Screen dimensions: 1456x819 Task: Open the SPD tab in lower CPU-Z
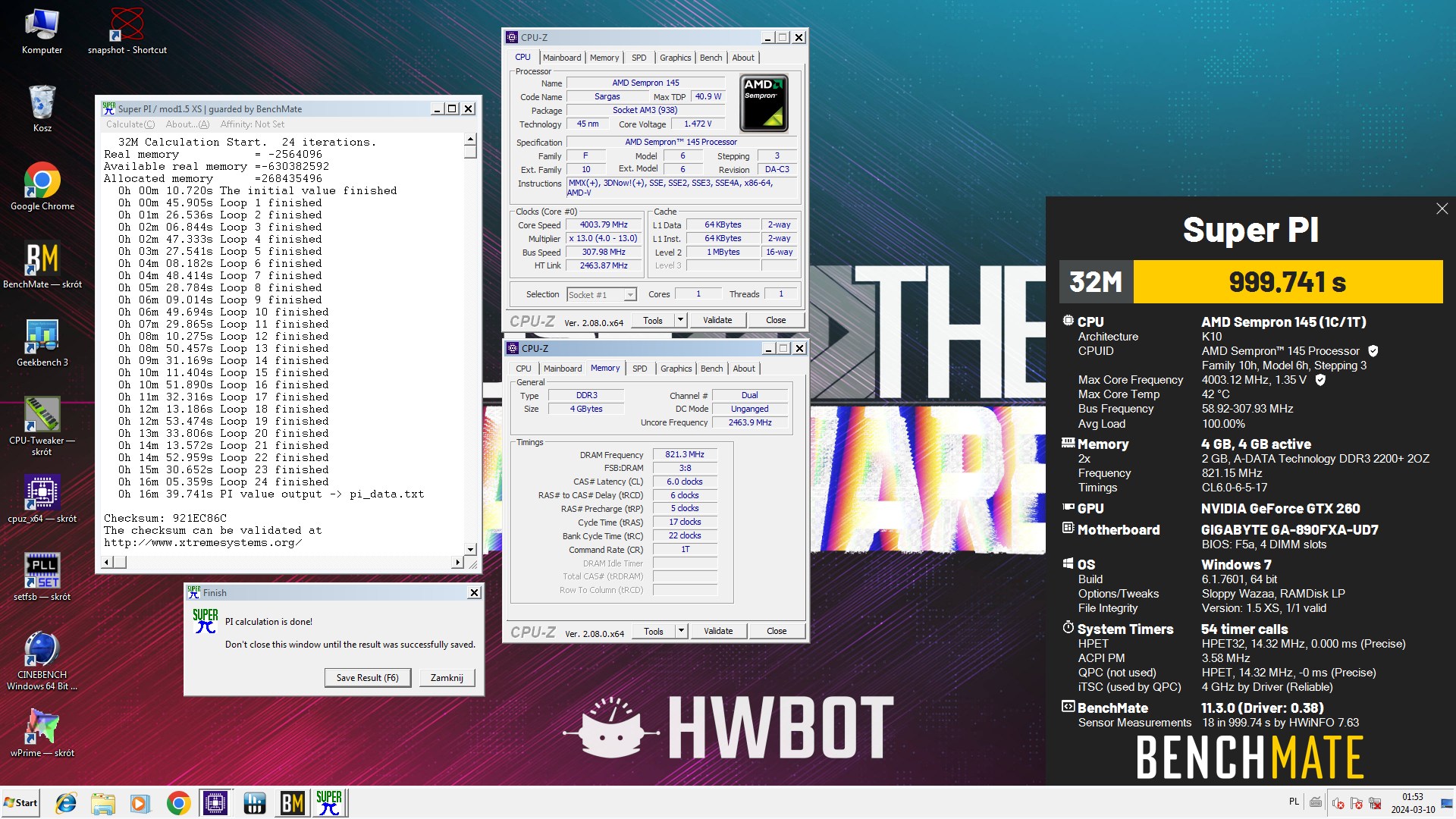pyautogui.click(x=640, y=369)
